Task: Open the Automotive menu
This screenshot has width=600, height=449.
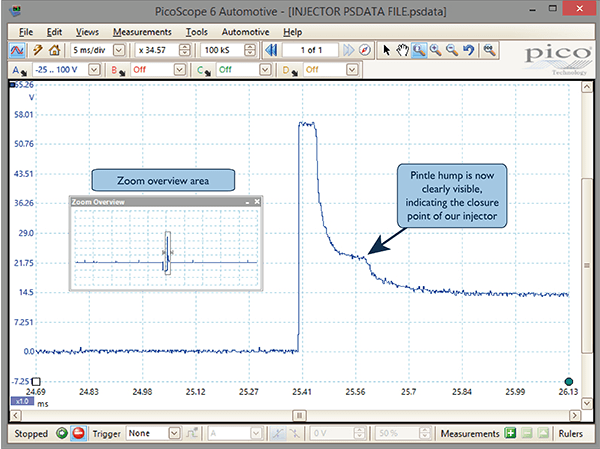Action: 245,32
